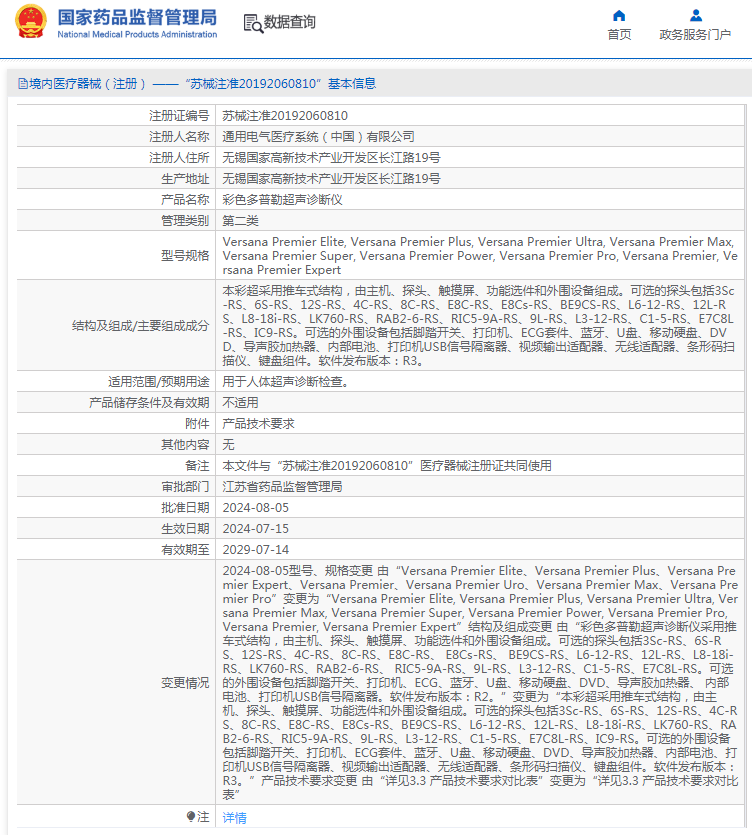Click product name 彩色多普勒超声诊断仪
Screen dimensions: 752x835
click(282, 200)
